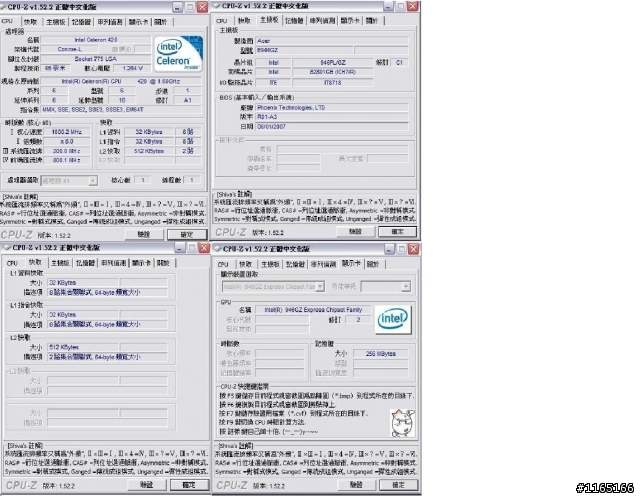Go to CPU tab in the graphics window
Screen dimensions: 640x496
tap(223, 265)
